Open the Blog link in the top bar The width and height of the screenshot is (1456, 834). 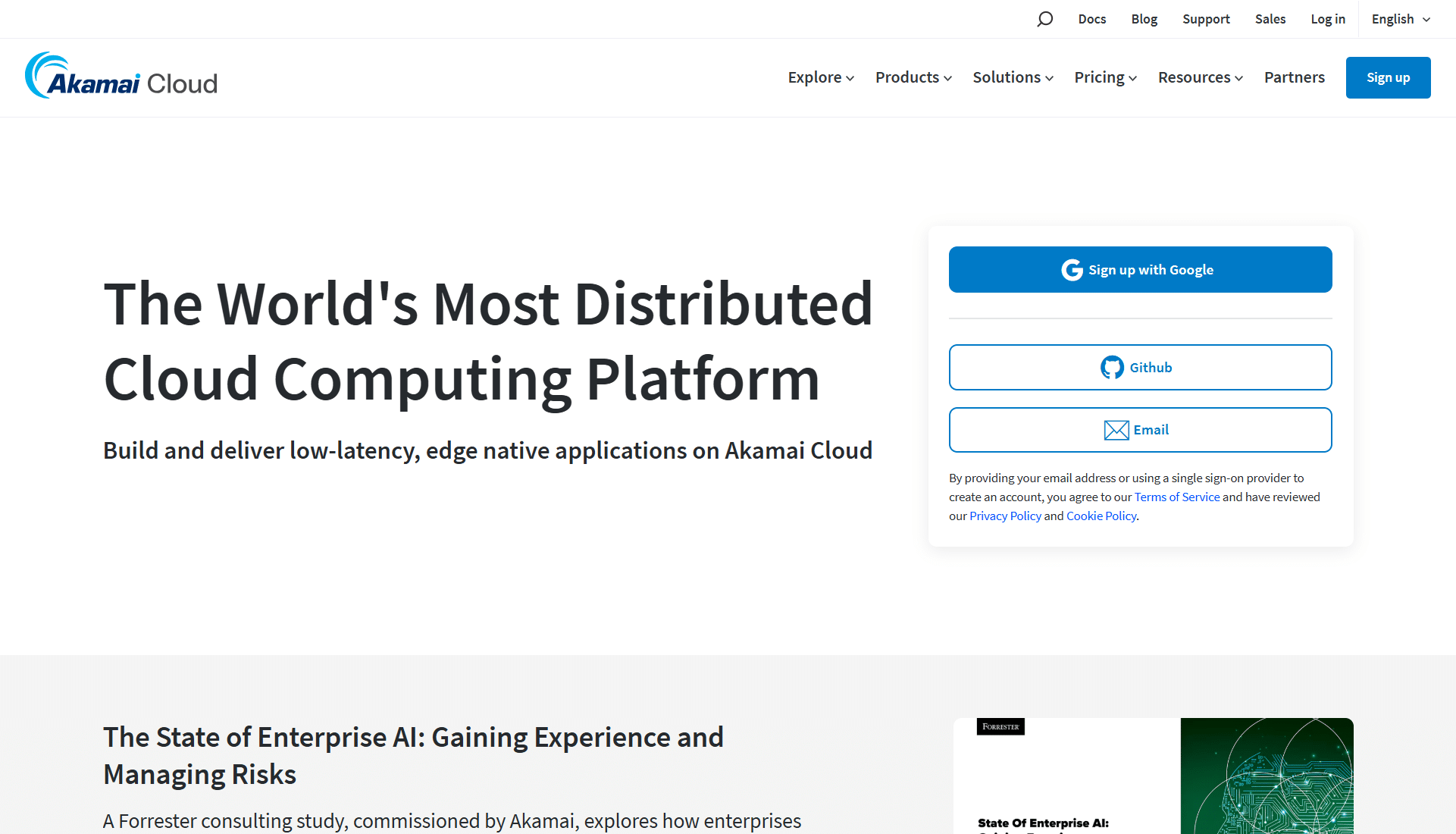coord(1144,19)
